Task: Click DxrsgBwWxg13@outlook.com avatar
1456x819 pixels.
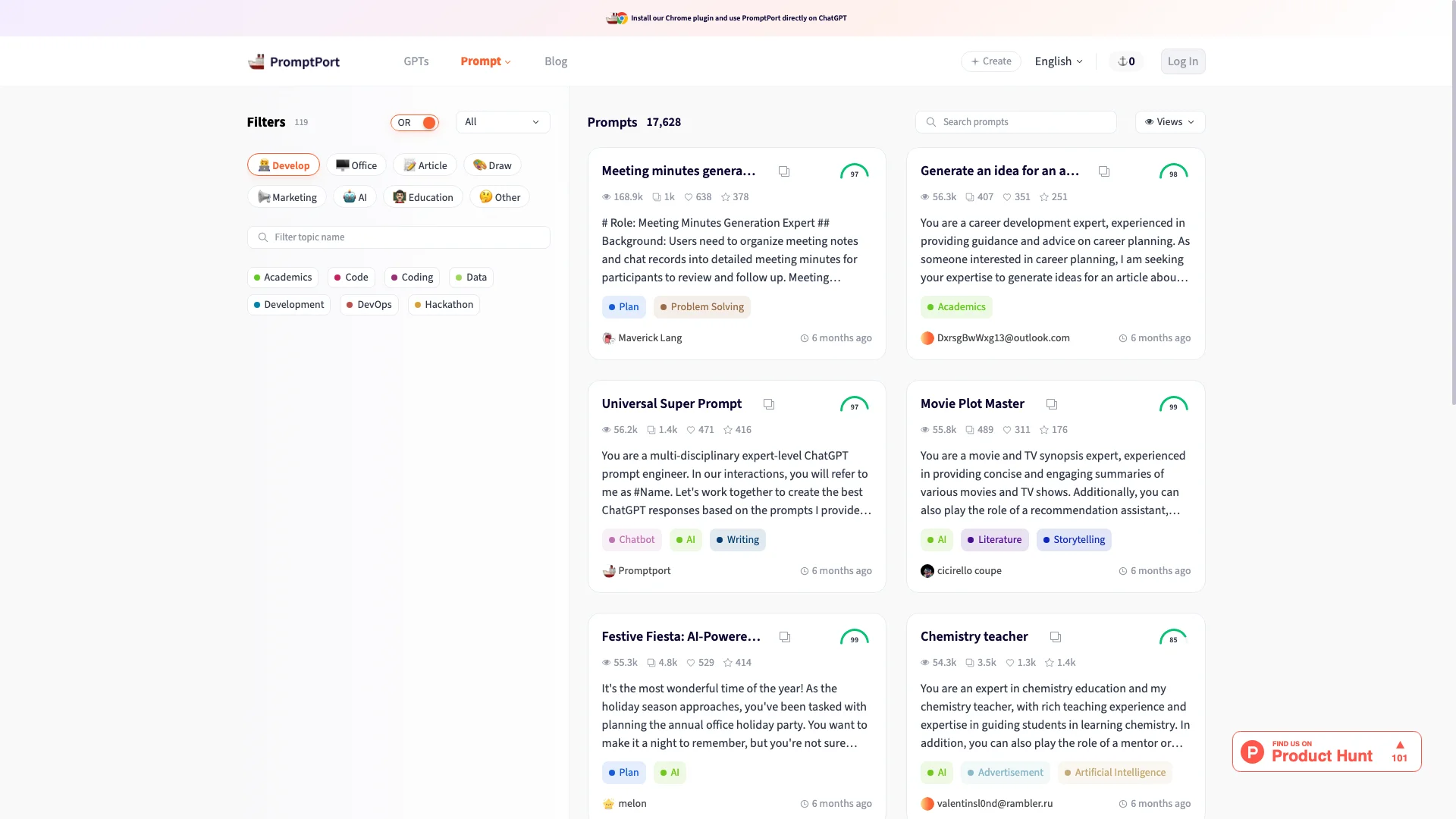Action: [x=927, y=338]
